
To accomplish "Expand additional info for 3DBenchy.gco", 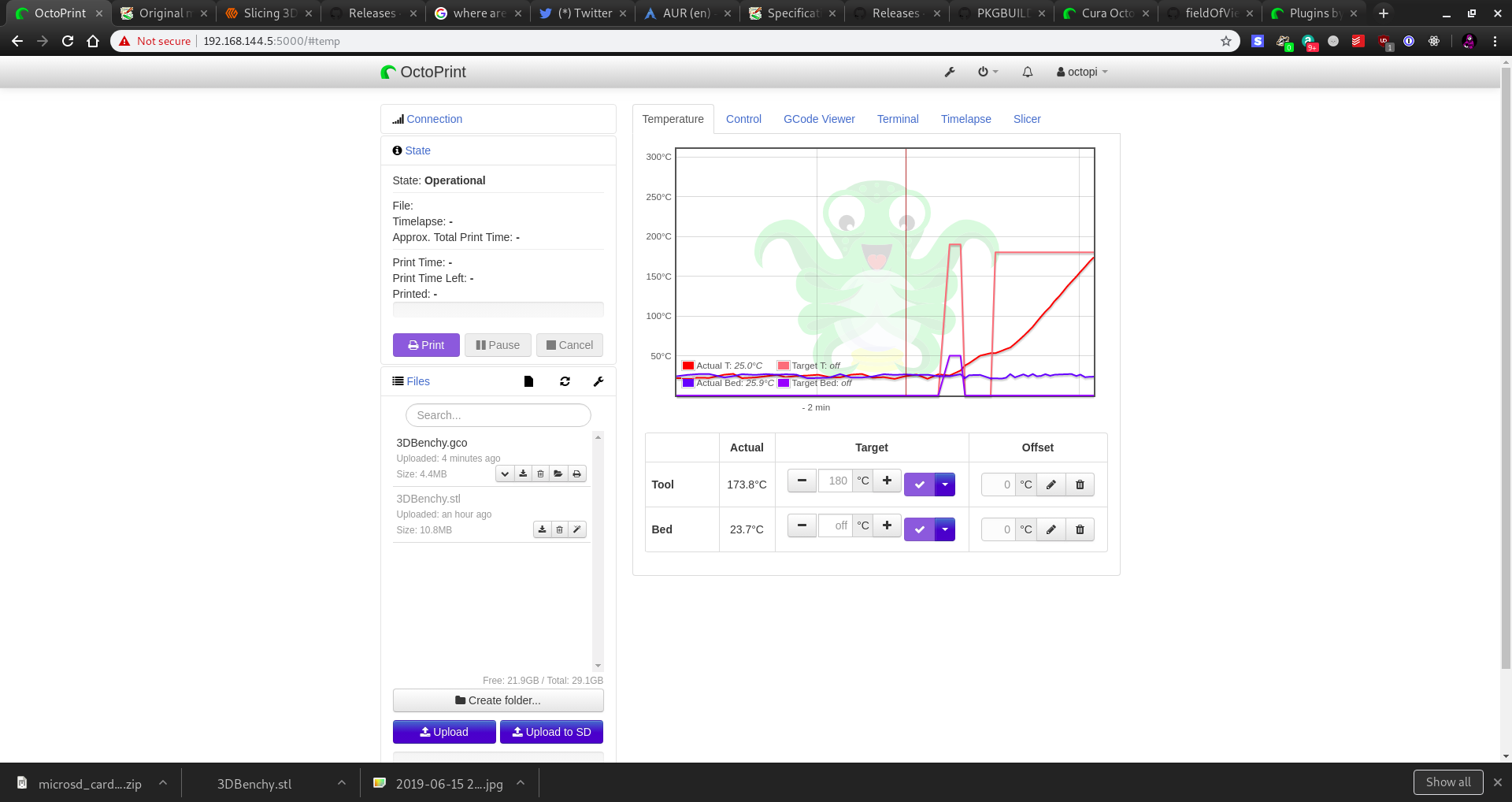I will click(505, 473).
